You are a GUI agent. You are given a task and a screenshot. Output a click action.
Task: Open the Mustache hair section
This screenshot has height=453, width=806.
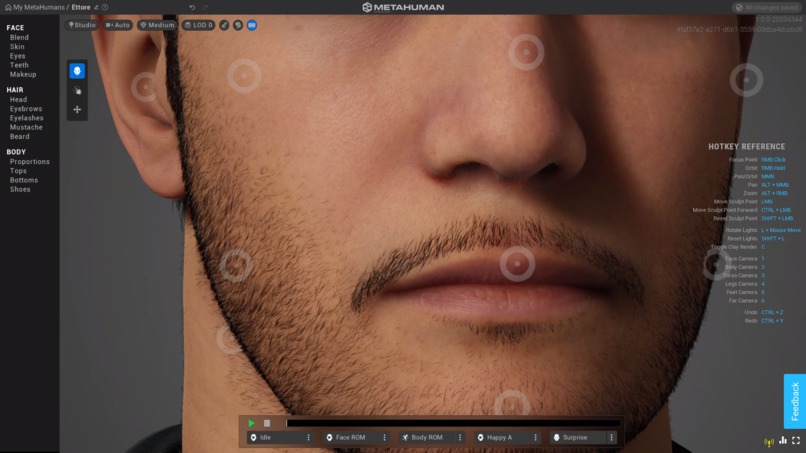pyautogui.click(x=26, y=128)
